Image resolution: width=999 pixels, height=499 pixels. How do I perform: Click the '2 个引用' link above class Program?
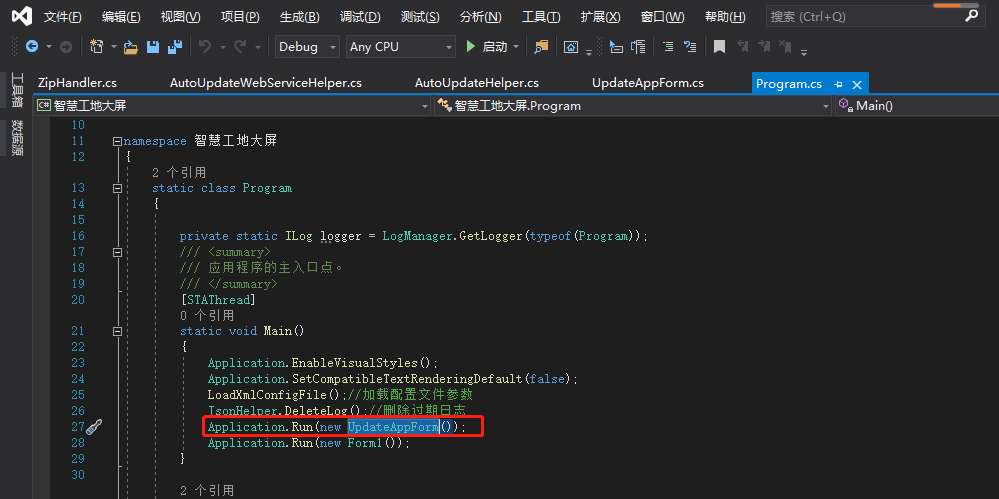(179, 172)
